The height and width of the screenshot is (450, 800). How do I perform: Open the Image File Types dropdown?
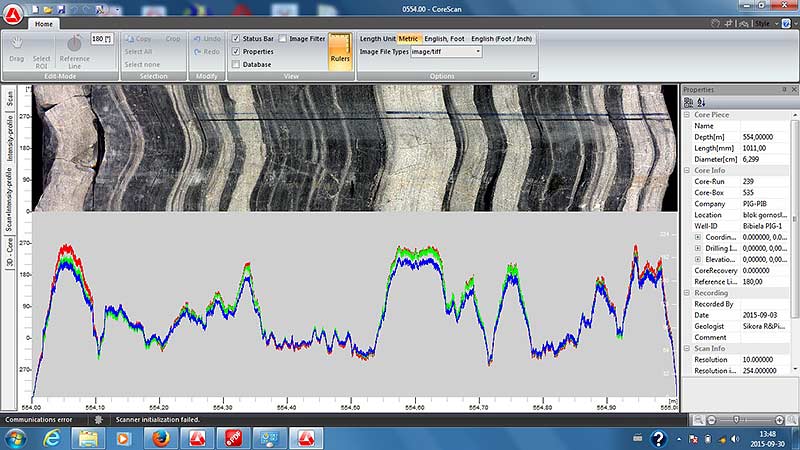tap(478, 51)
